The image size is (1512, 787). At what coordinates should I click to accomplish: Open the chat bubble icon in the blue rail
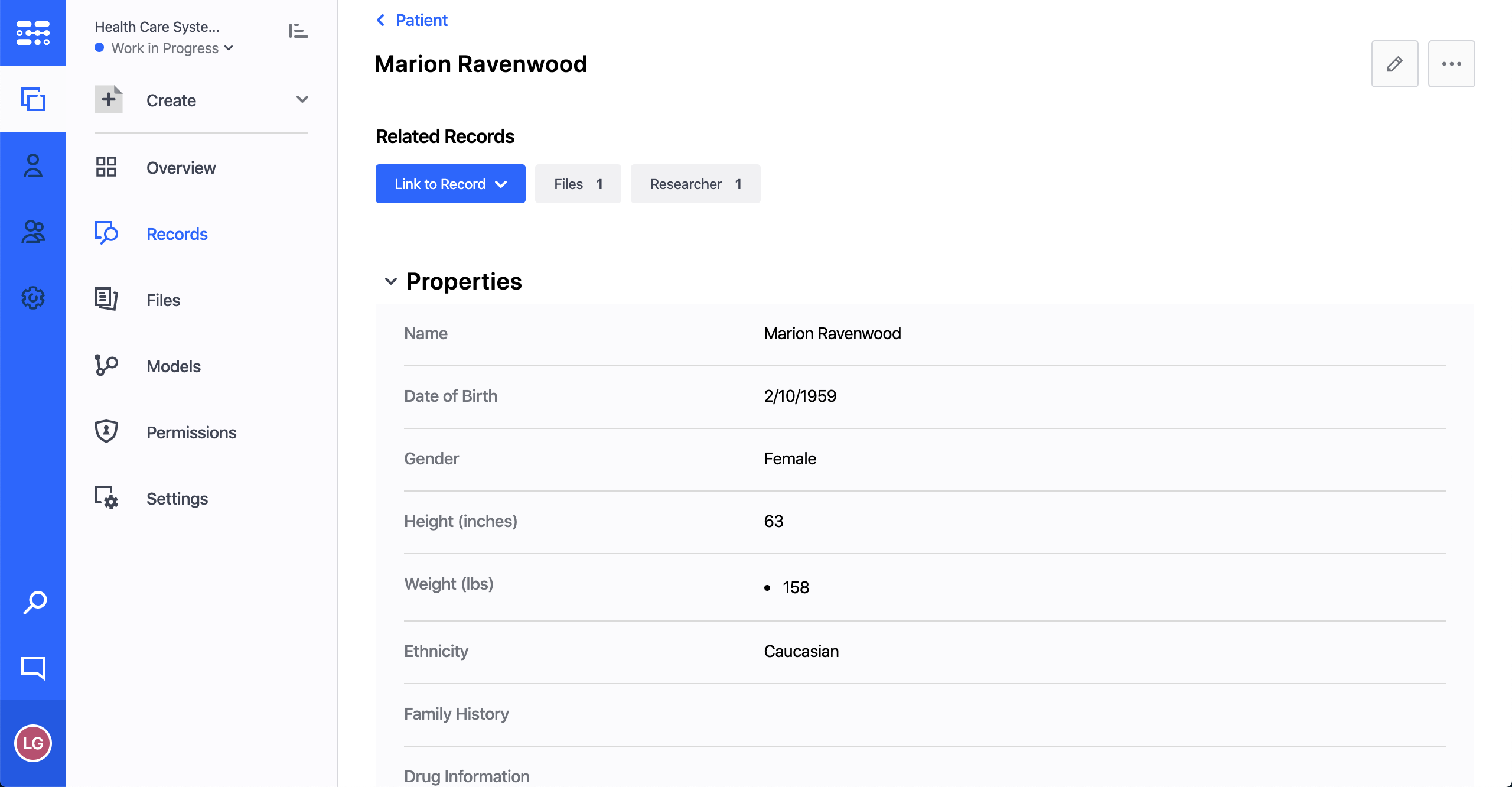coord(33,668)
